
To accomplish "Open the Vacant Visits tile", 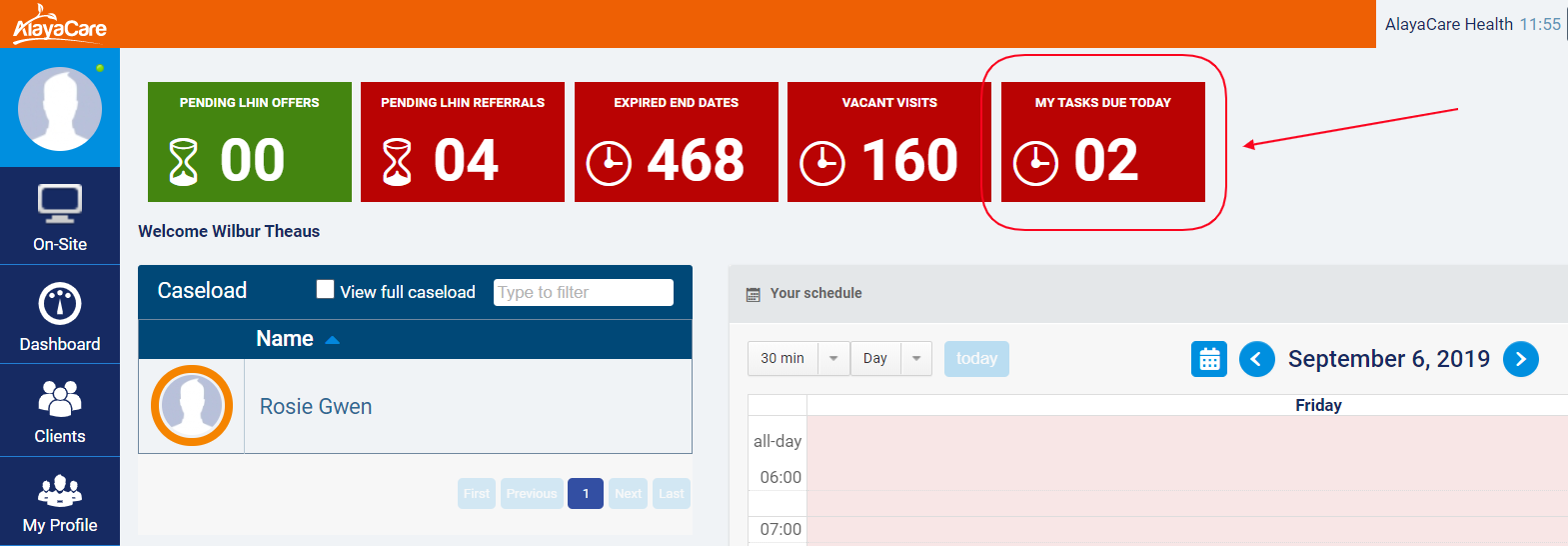I will 888,142.
